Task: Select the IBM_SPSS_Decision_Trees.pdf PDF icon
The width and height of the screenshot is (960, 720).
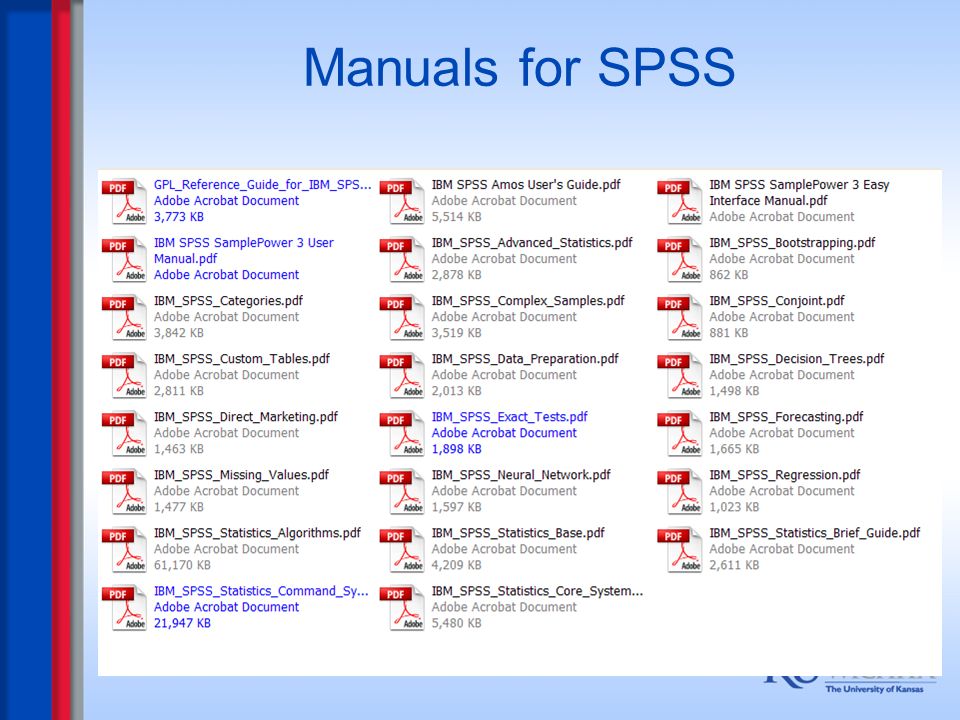Action: coord(680,375)
